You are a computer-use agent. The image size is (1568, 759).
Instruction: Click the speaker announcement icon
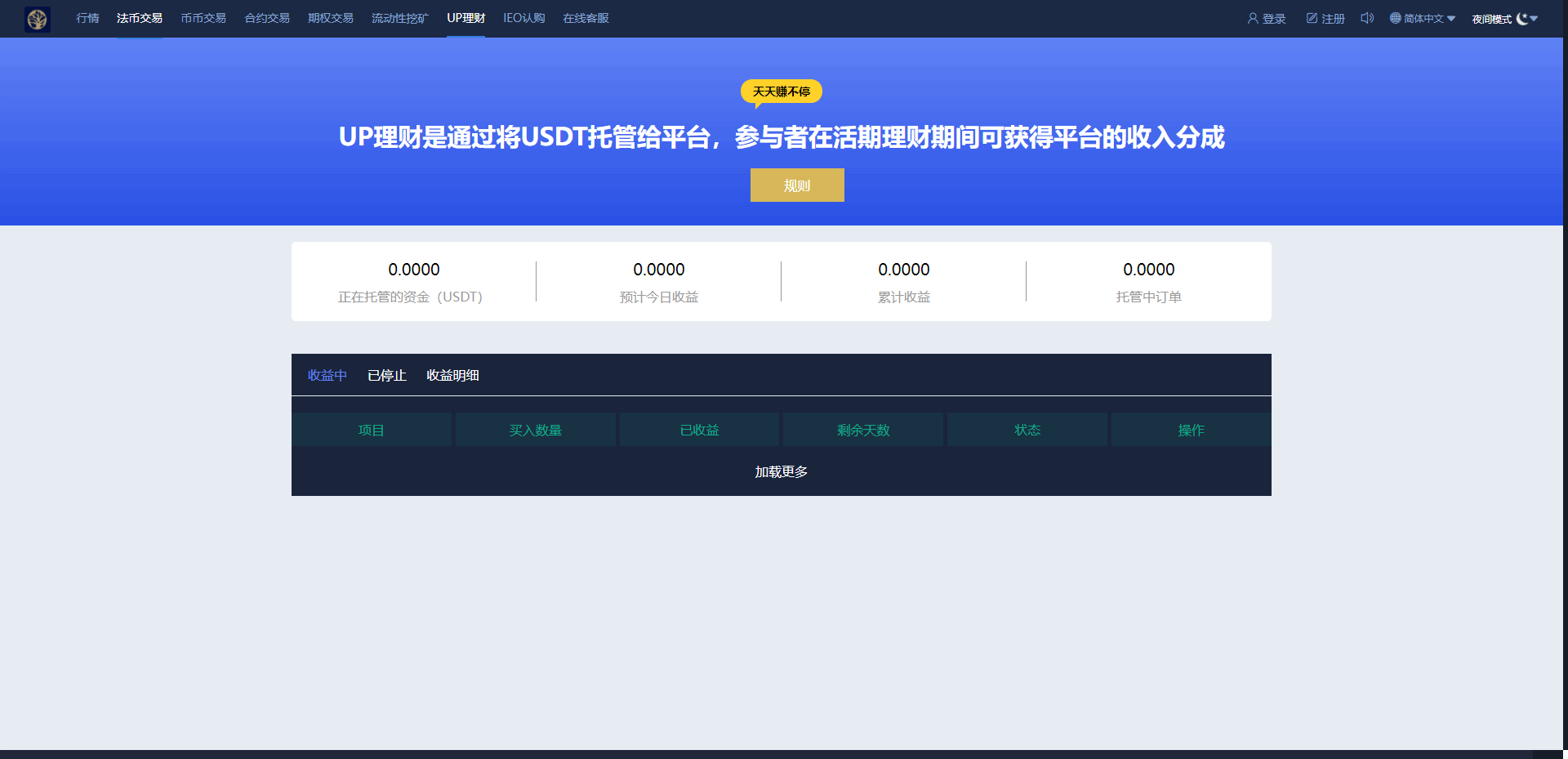(1367, 18)
